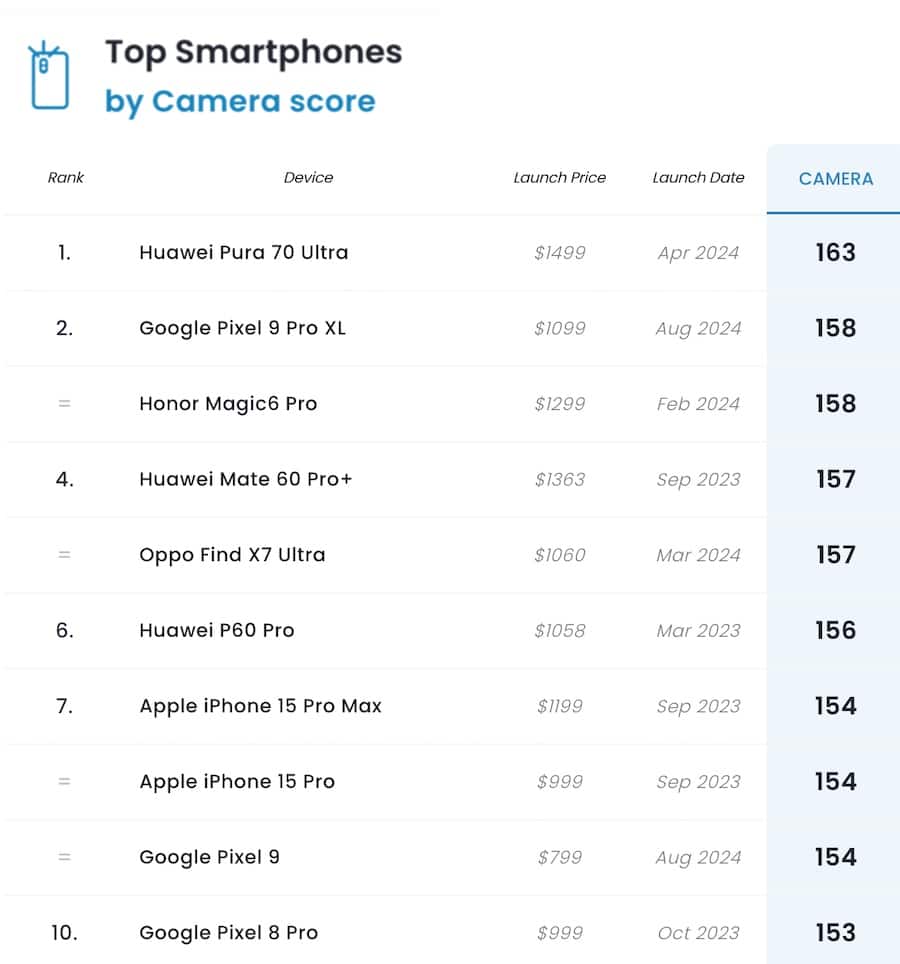
Task: Open the Apple iPhone 15 Pro Max entry
Action: pyautogui.click(x=260, y=706)
